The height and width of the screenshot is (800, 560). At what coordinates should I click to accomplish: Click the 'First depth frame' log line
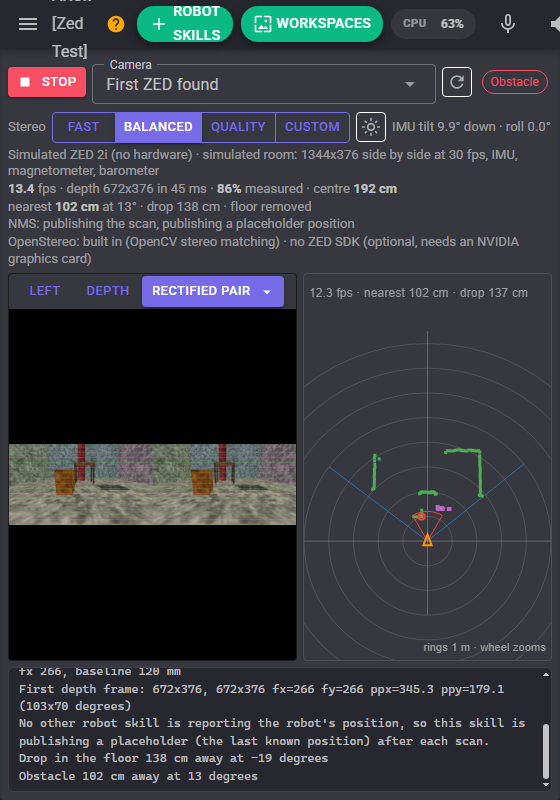coord(262,697)
